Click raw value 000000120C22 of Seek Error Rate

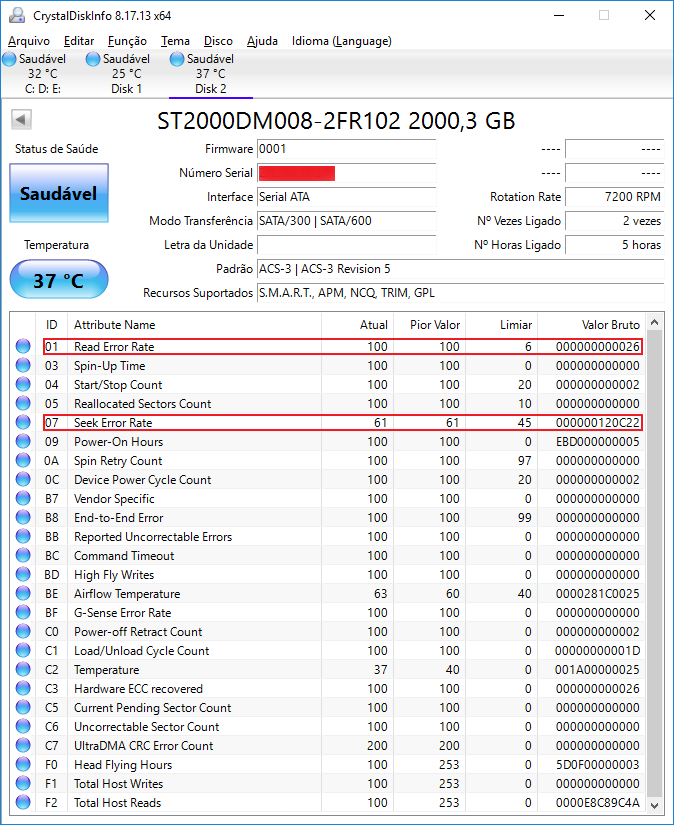point(598,423)
